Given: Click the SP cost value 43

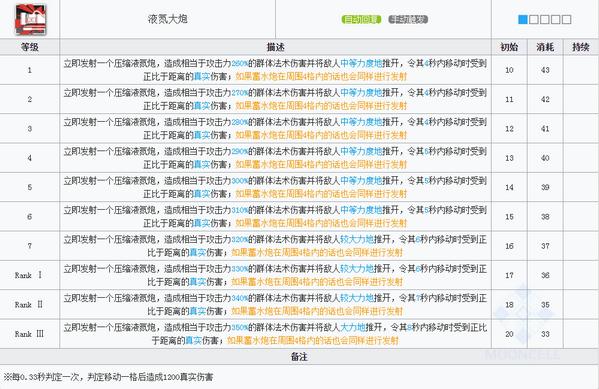Looking at the screenshot, I should (x=545, y=70).
